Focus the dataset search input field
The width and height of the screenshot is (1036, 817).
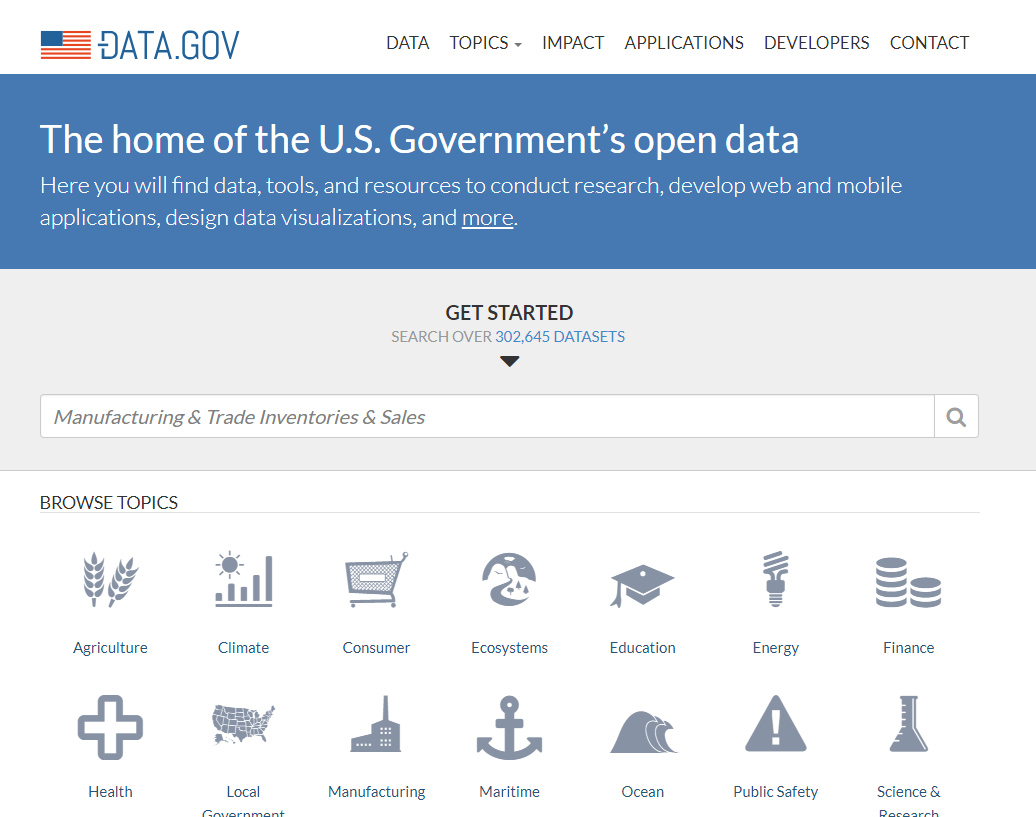point(488,416)
